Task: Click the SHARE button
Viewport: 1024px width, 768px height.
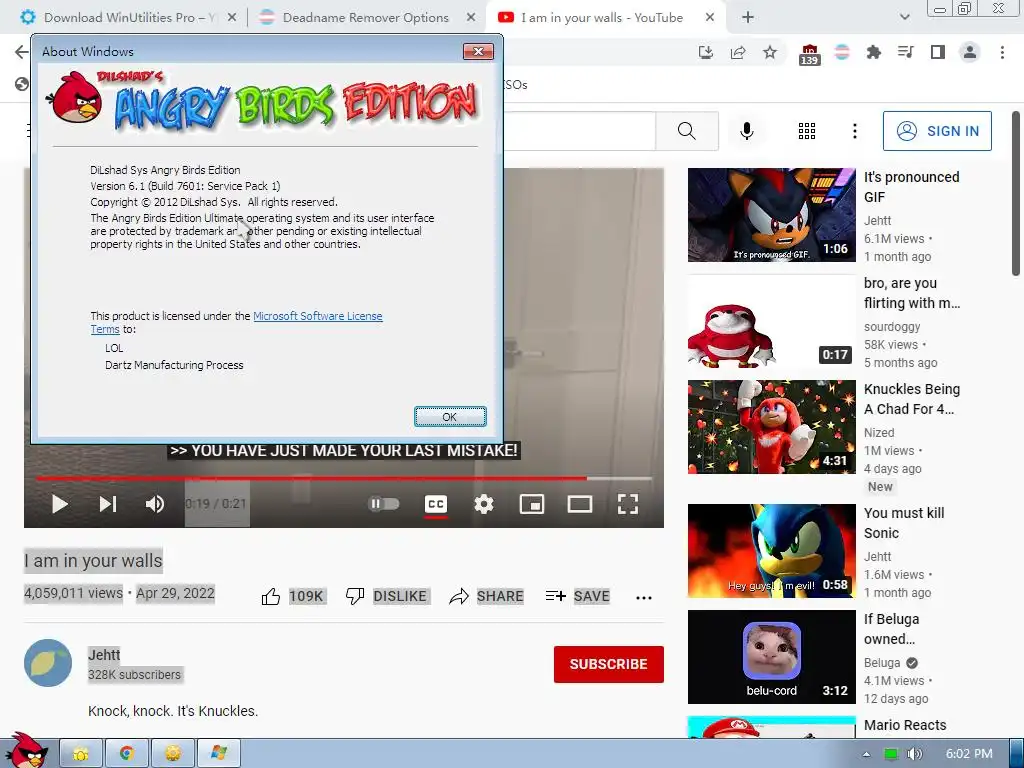Action: click(487, 596)
